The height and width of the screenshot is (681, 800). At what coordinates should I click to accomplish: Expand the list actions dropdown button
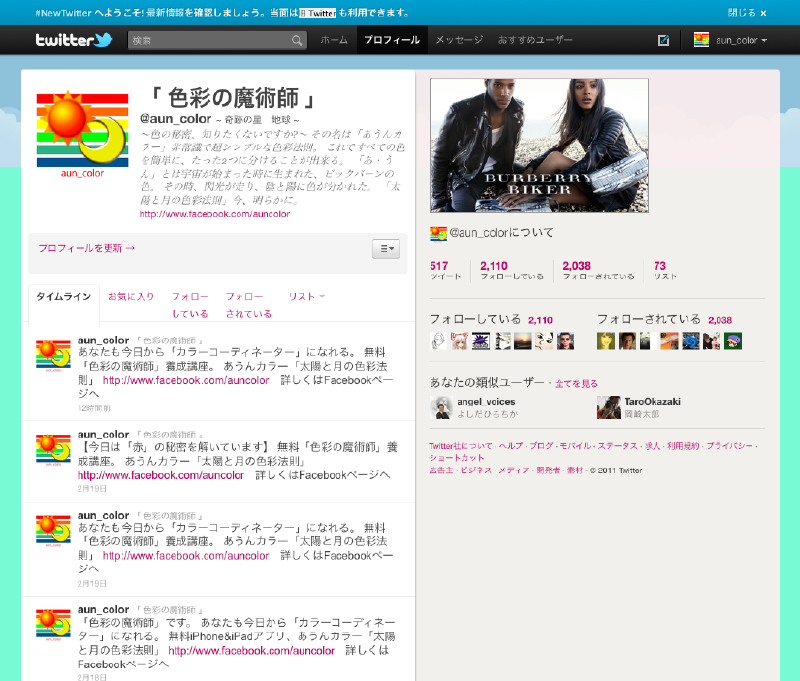point(386,249)
